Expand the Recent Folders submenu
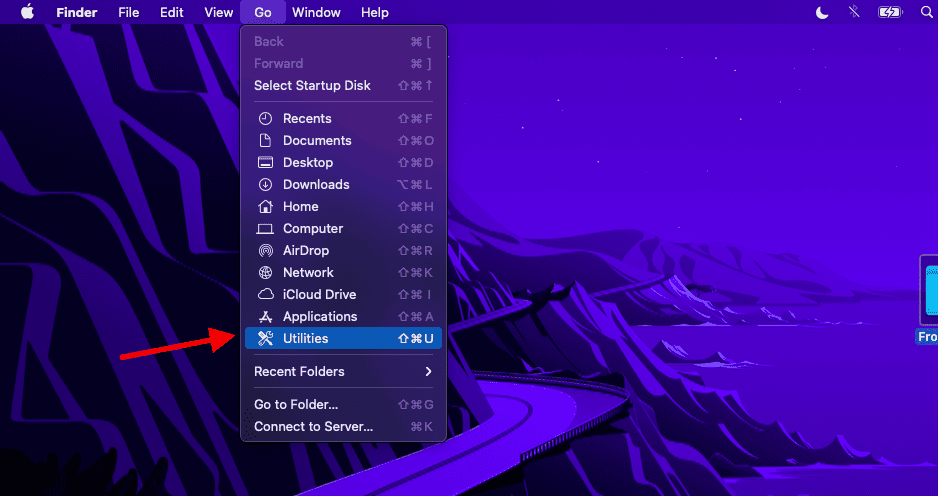This screenshot has width=938, height=496. (x=342, y=372)
